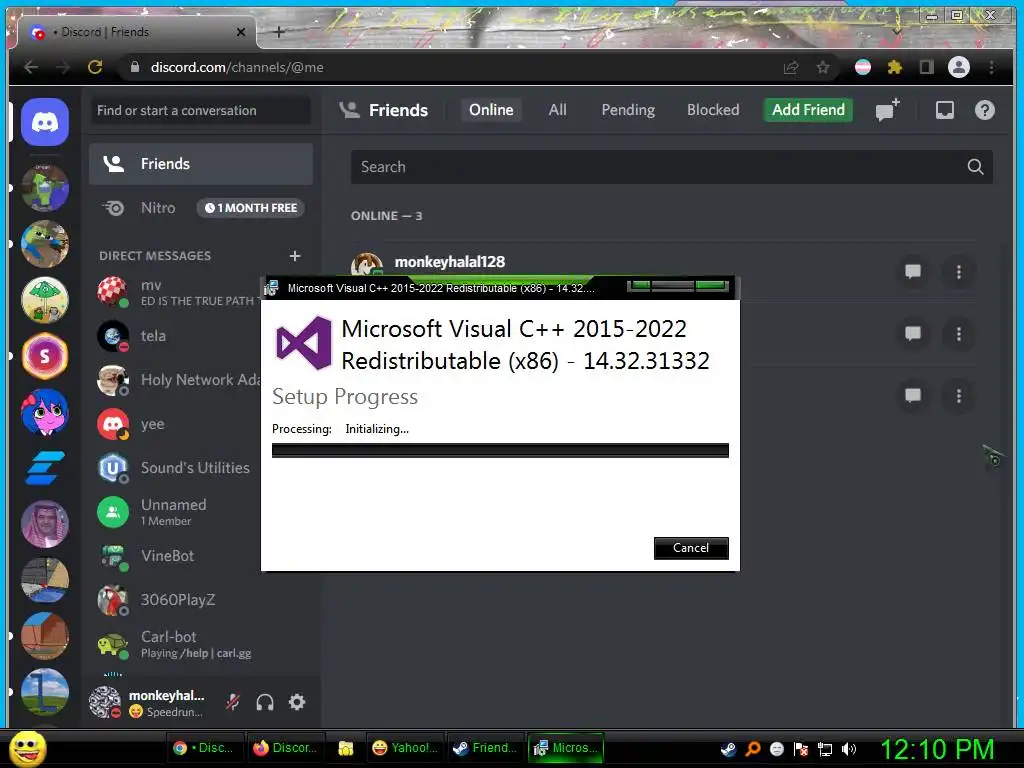Click the share page icon in address bar

click(791, 67)
